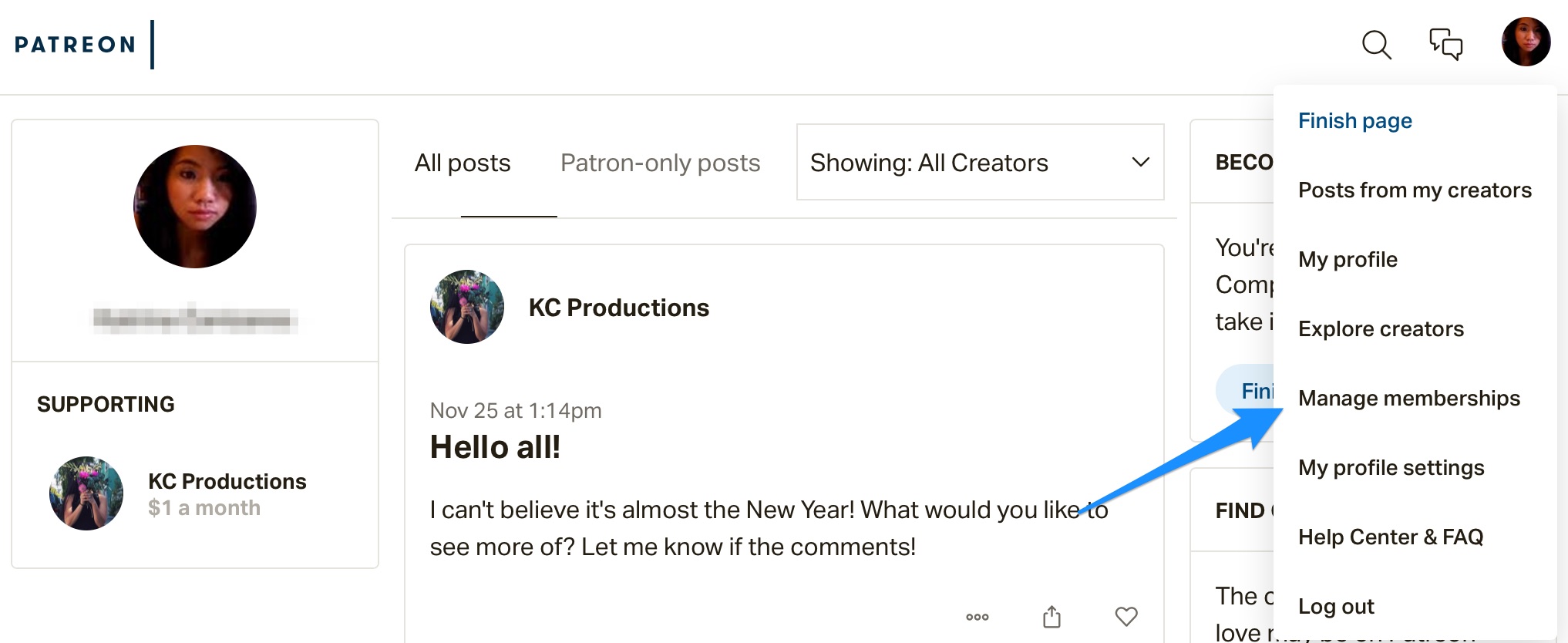
Task: Expand the Showing: All Creators dropdown
Action: click(x=980, y=162)
